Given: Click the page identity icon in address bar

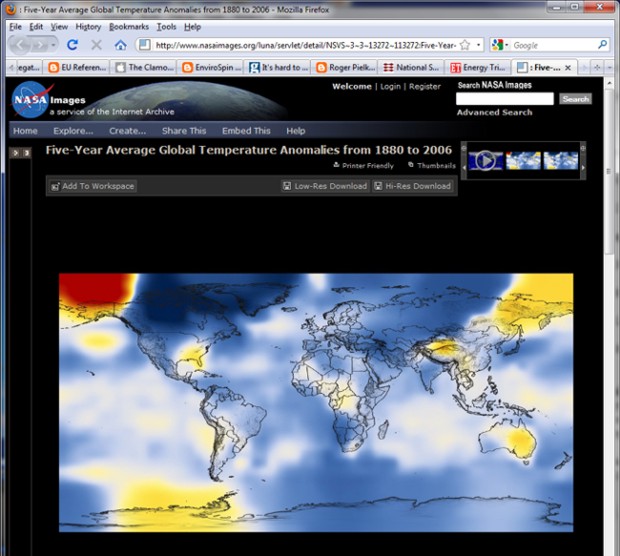Looking at the screenshot, I should pos(144,45).
